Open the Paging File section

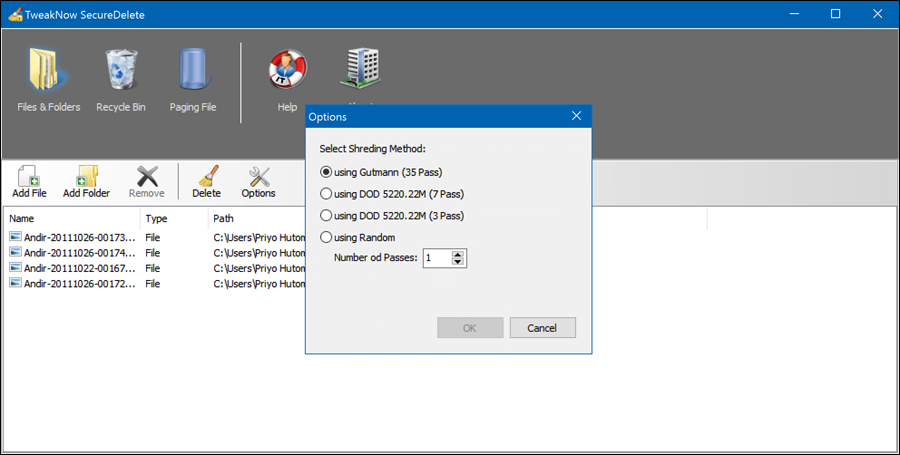coord(193,79)
